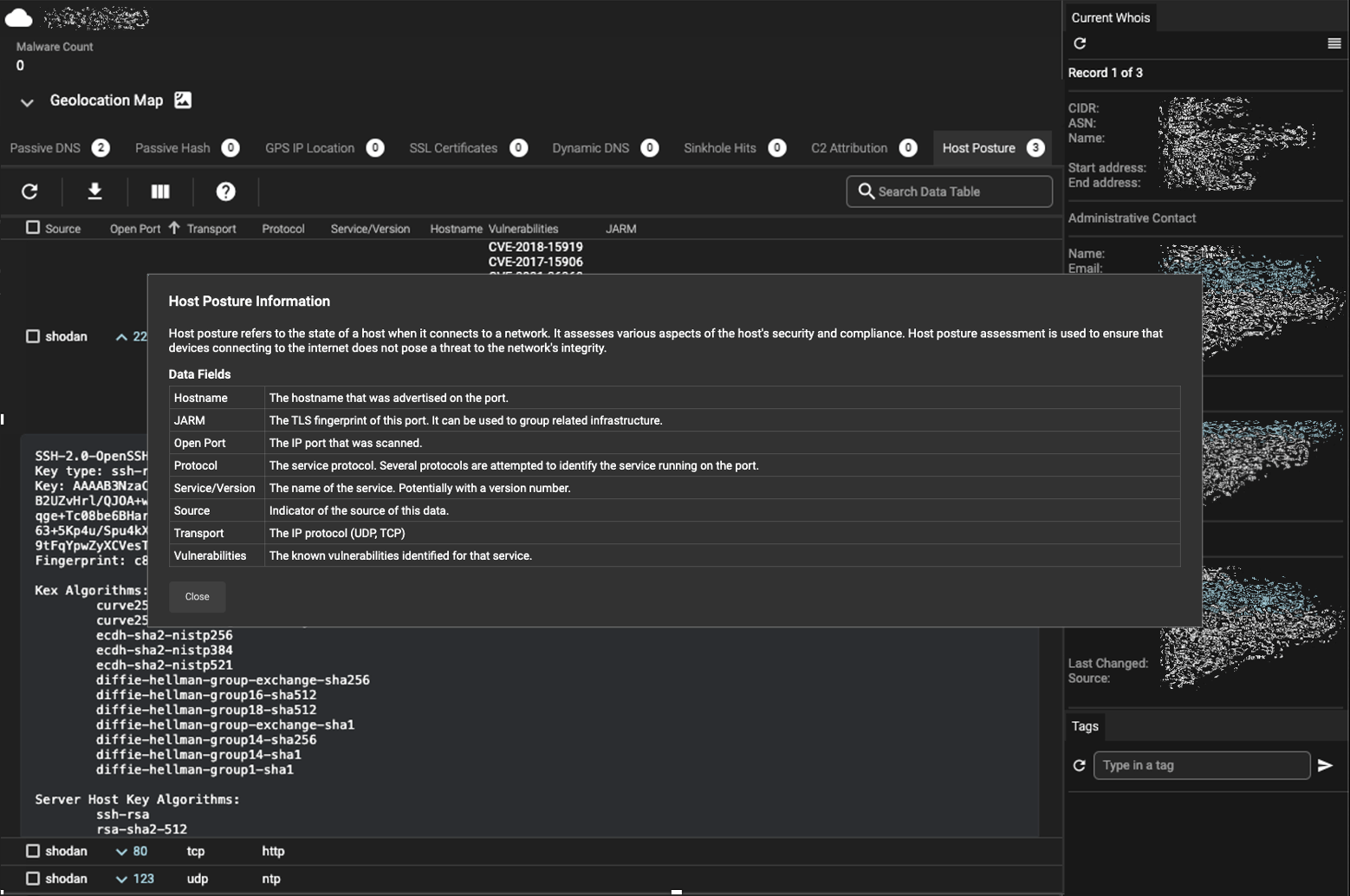Screen dimensions: 1350x896
Task: Open Geolocation Map image icon
Action: point(183,101)
